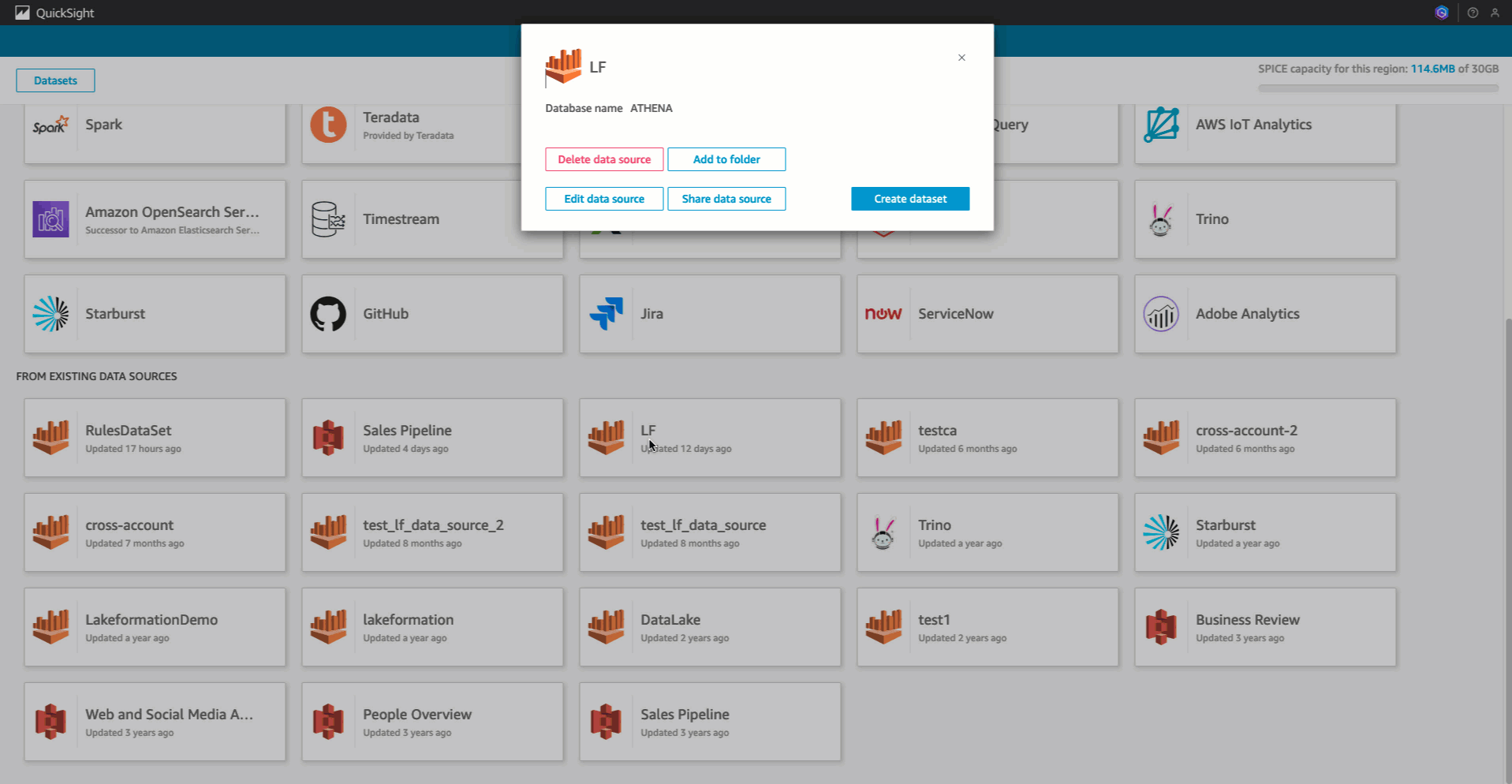Viewport: 1512px width, 784px height.
Task: Open Sales Pipeline updated 4 days ago
Action: pyautogui.click(x=432, y=438)
